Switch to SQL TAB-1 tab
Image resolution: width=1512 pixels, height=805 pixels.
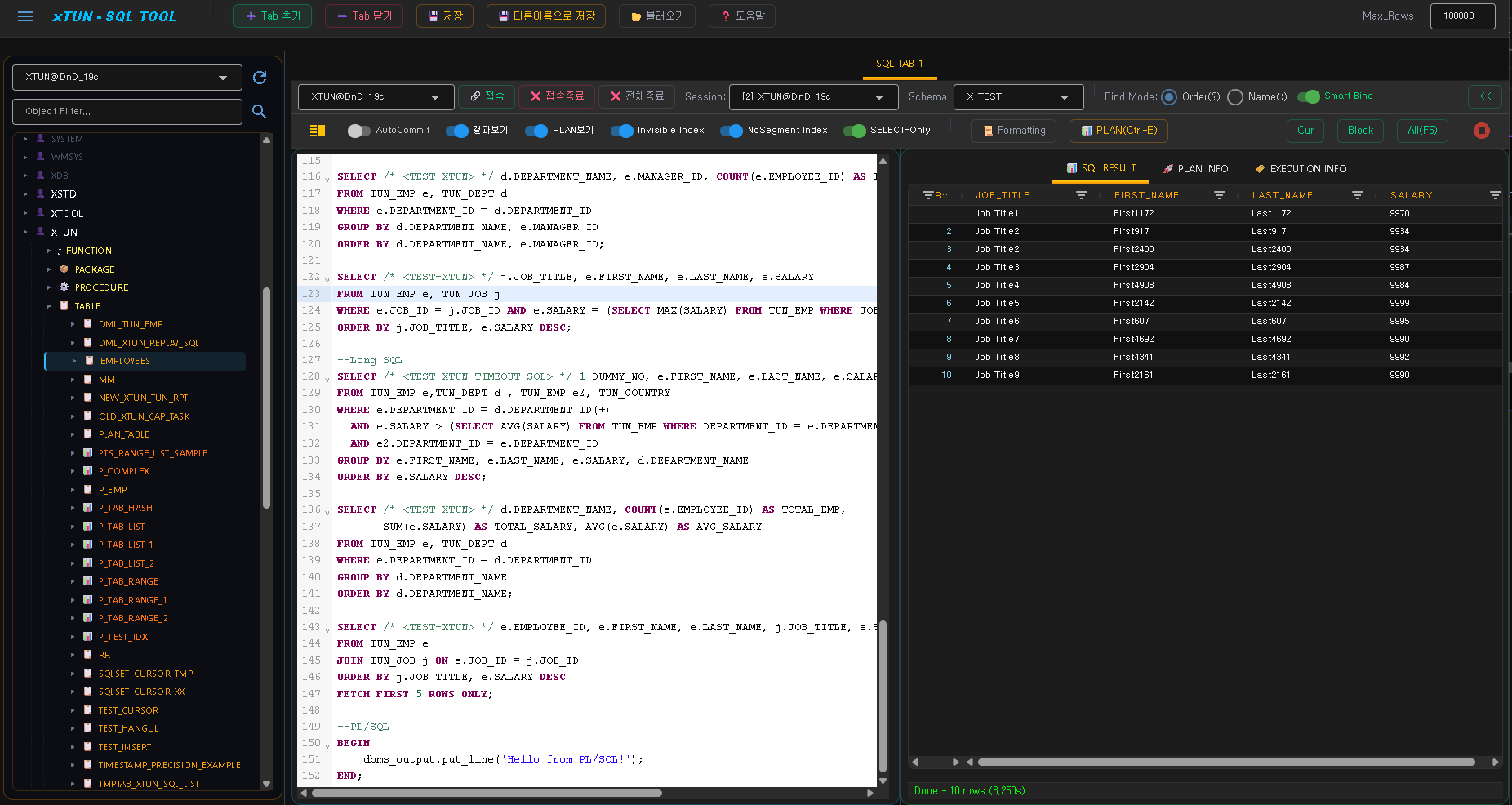coord(899,64)
